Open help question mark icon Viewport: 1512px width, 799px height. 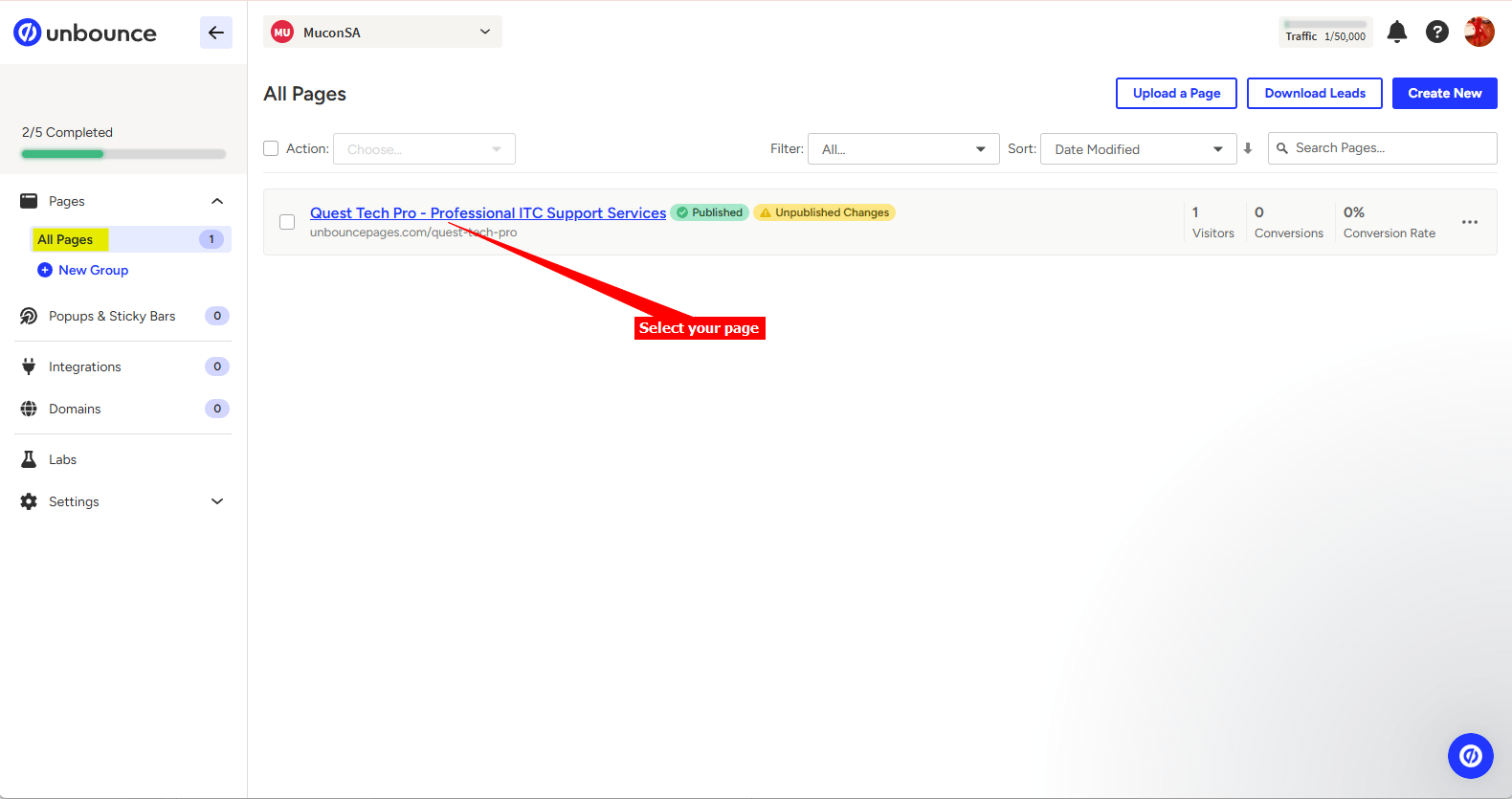coord(1437,32)
